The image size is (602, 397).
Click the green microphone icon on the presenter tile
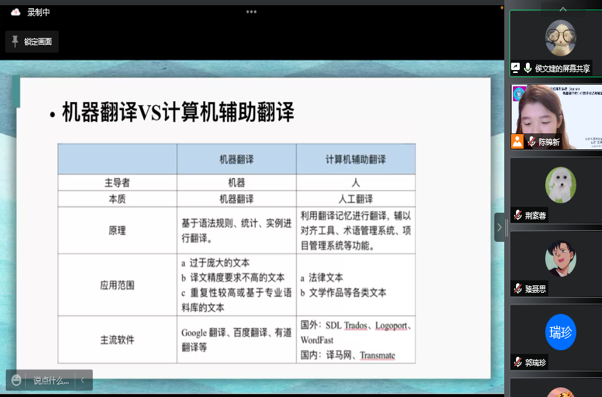pos(528,68)
